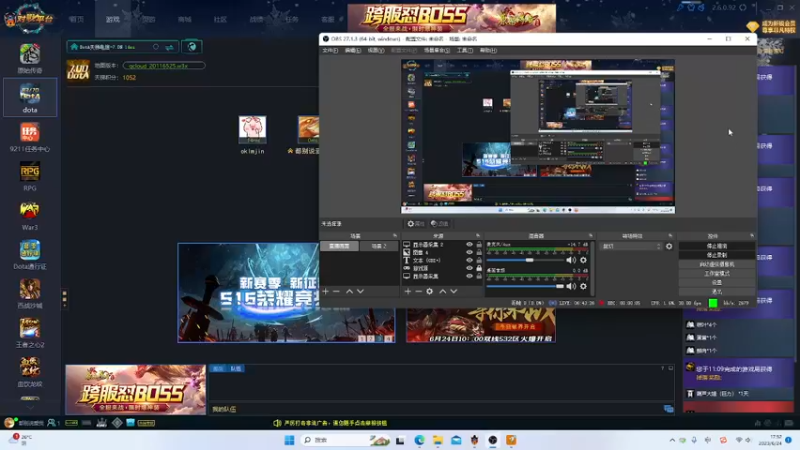Open the dota game in left sidebar
The height and width of the screenshot is (450, 800).
[x=30, y=97]
